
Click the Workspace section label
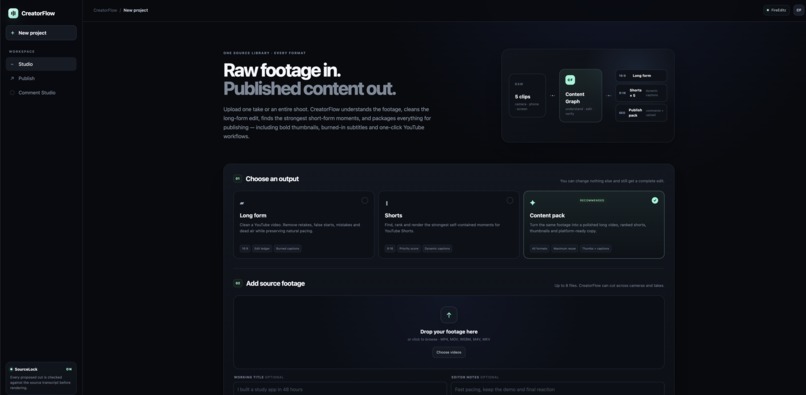22,51
